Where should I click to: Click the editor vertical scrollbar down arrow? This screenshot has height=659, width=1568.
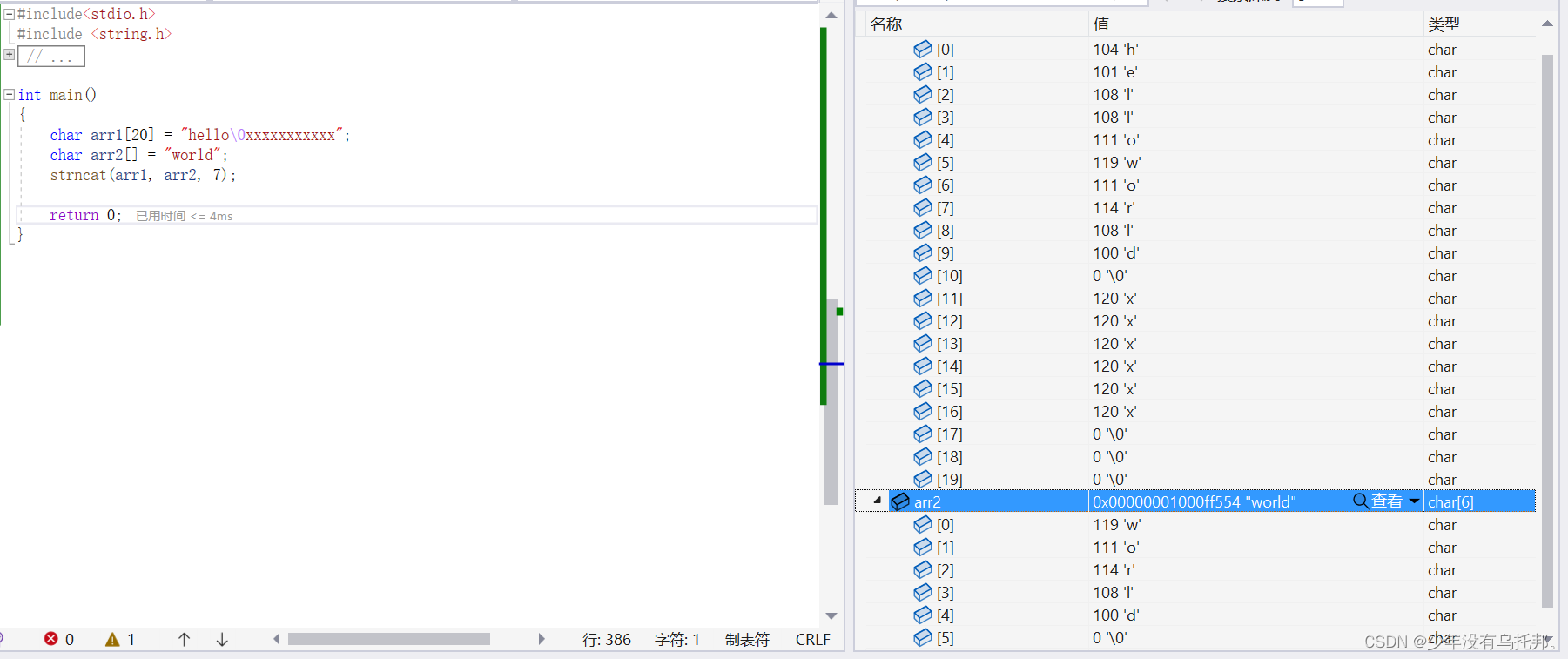[831, 616]
